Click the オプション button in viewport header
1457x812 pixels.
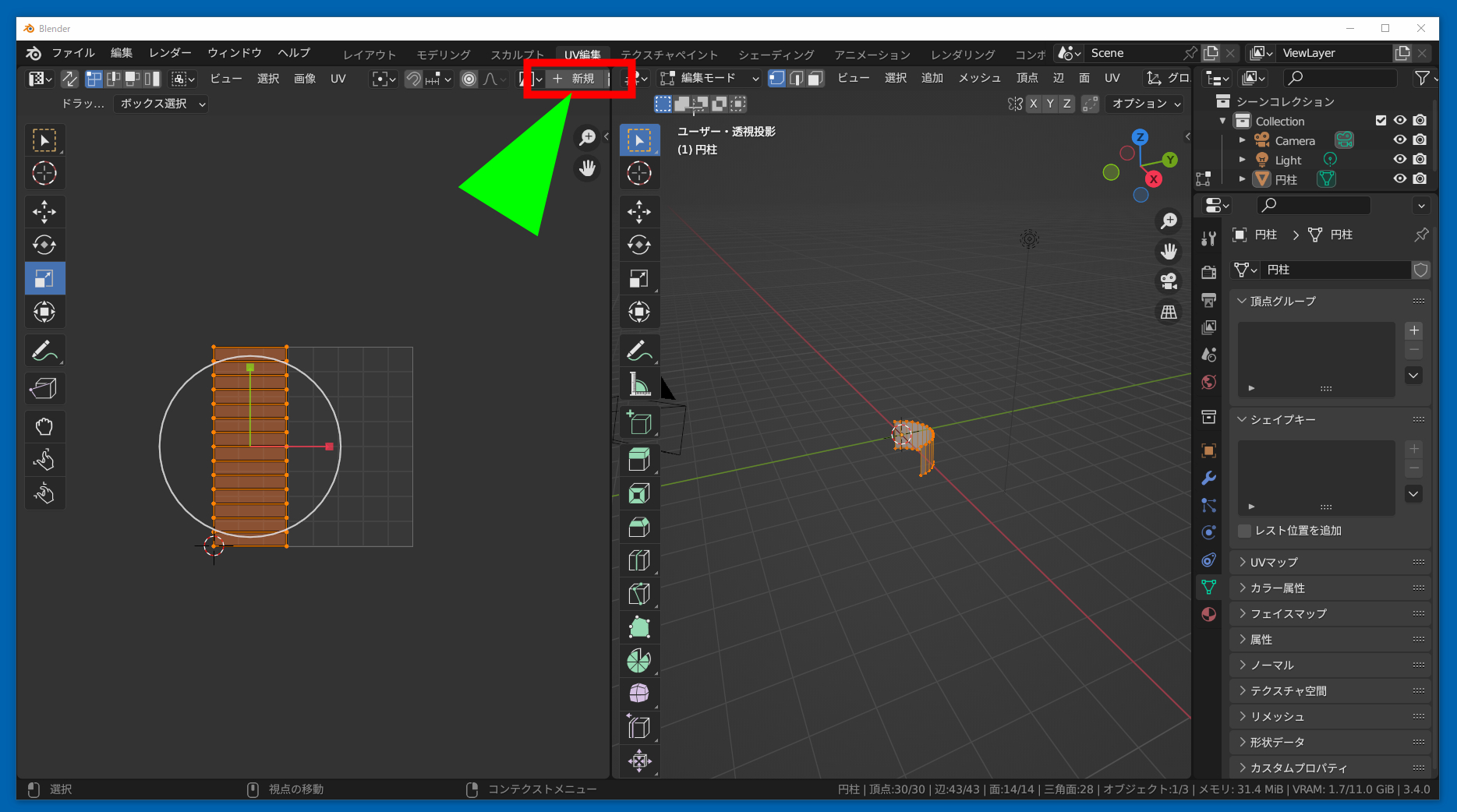click(1146, 104)
